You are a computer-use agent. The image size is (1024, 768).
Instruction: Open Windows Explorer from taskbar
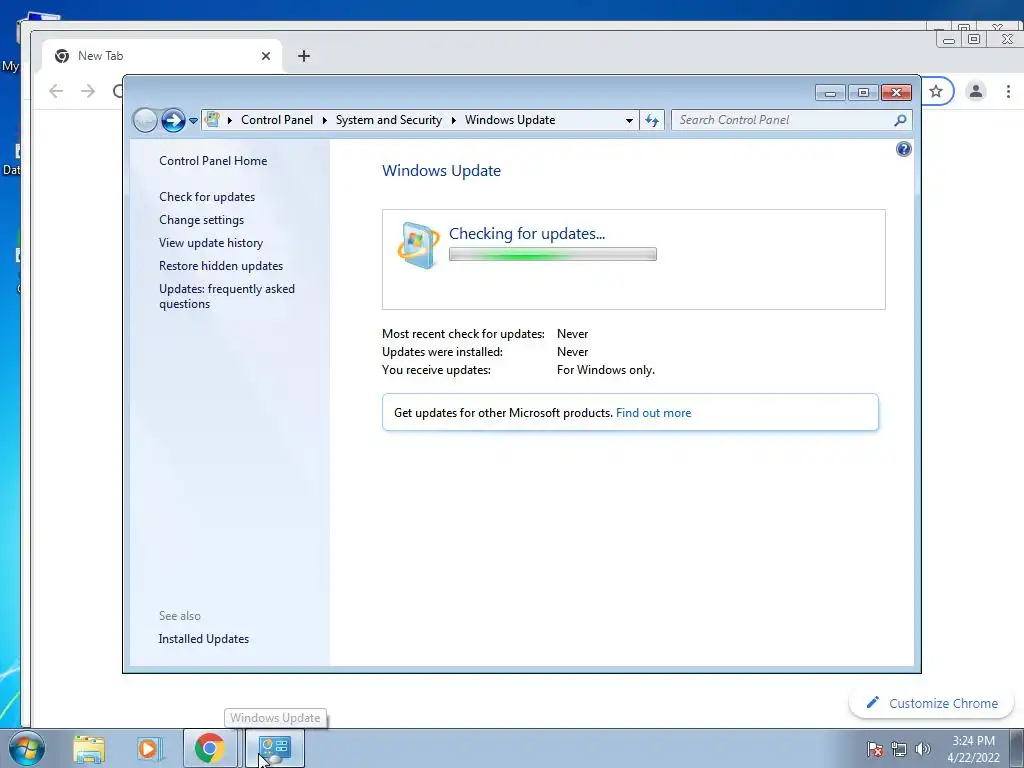(x=89, y=749)
